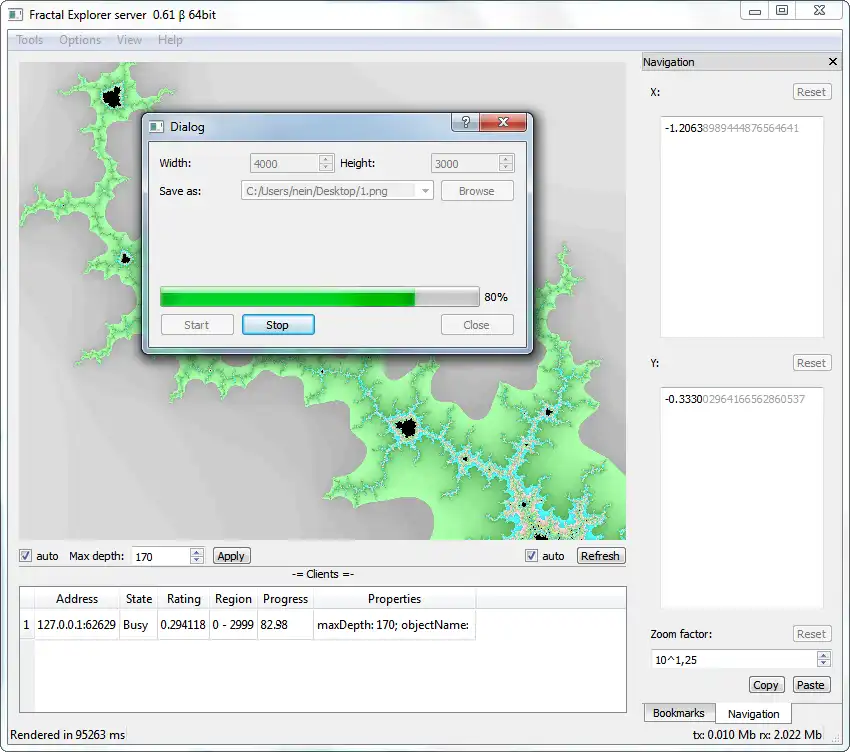Click the Properties column header
The width and height of the screenshot is (850, 752).
pos(395,599)
